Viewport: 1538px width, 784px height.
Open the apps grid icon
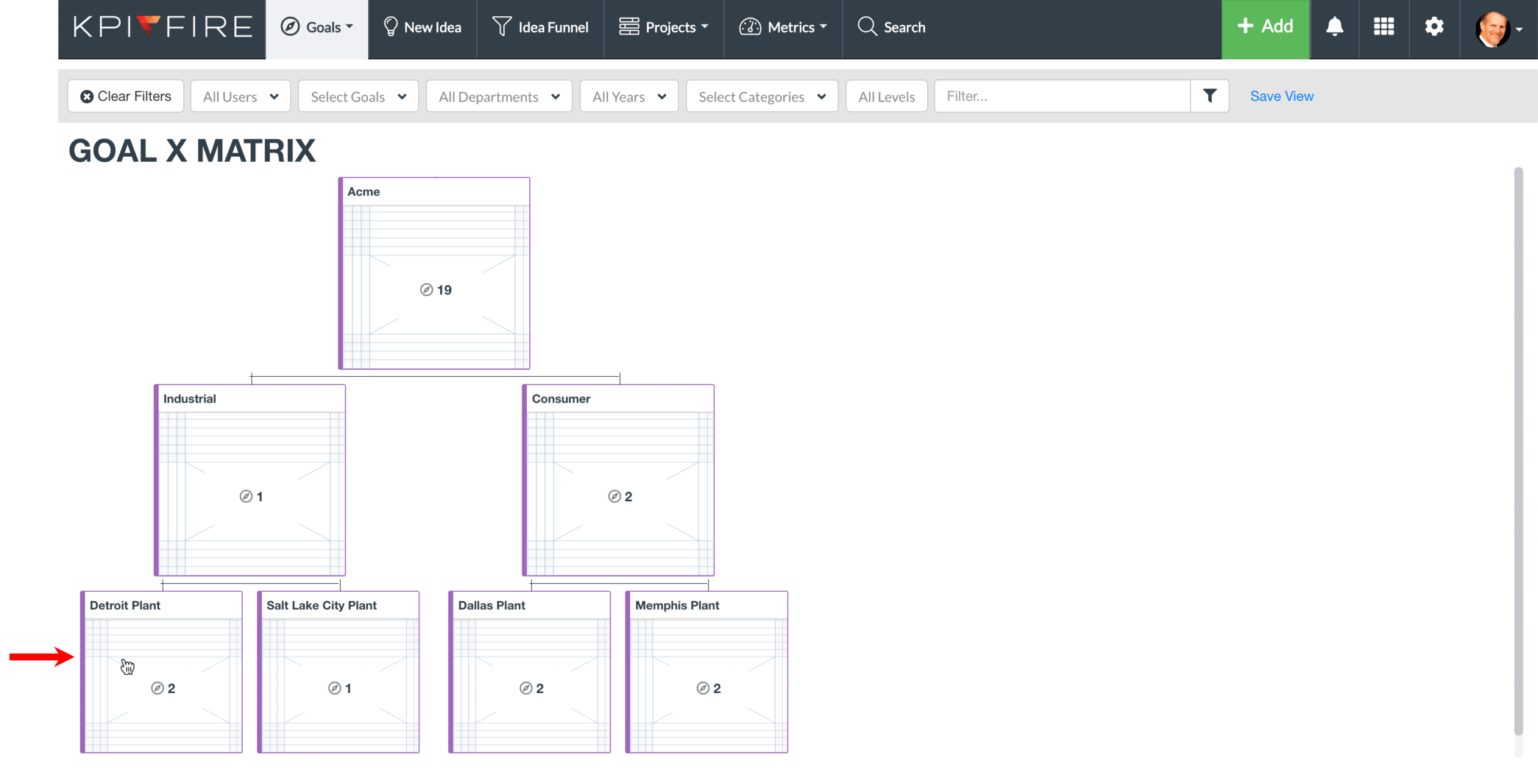pos(1384,27)
